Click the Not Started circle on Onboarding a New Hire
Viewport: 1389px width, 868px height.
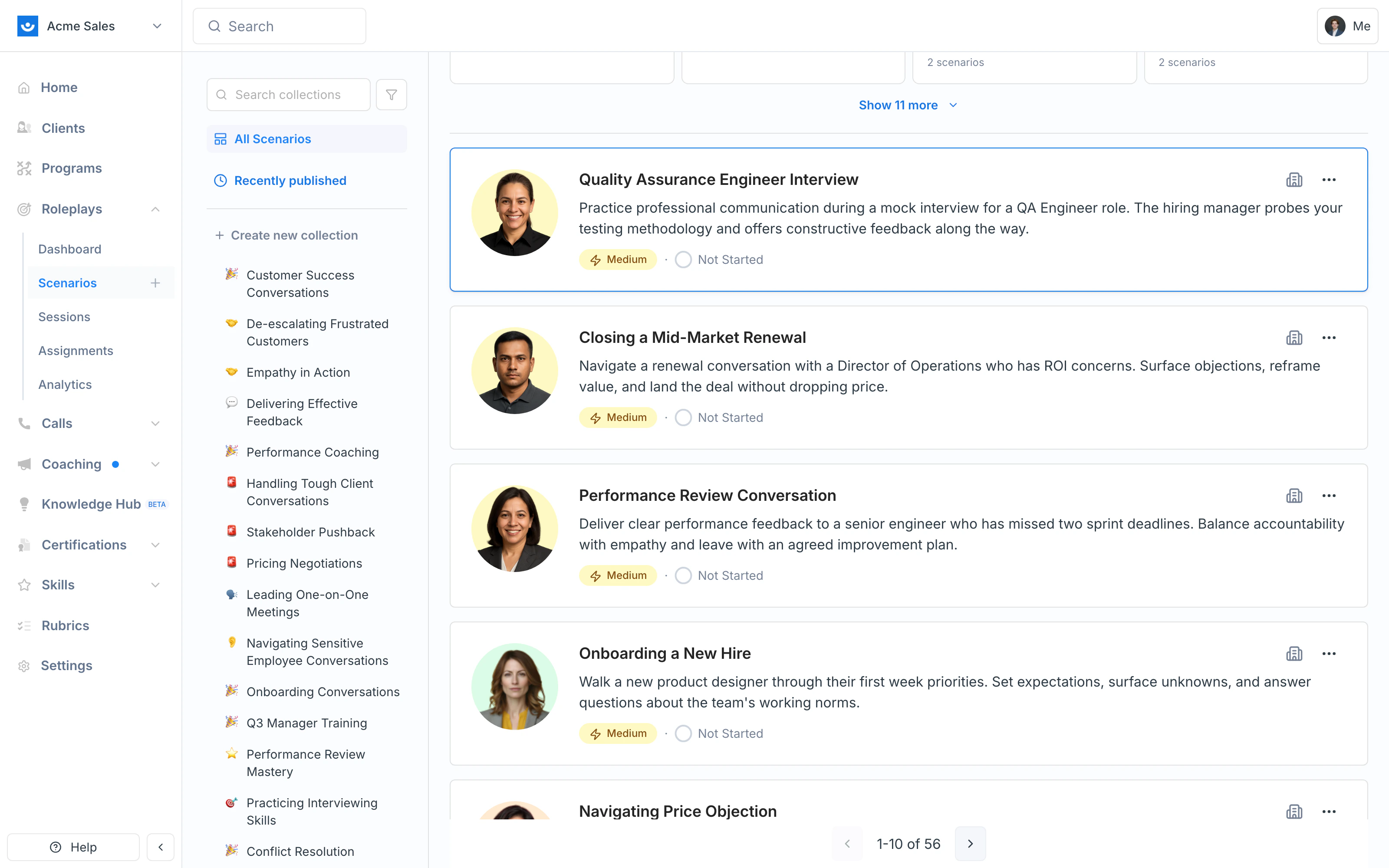683,733
